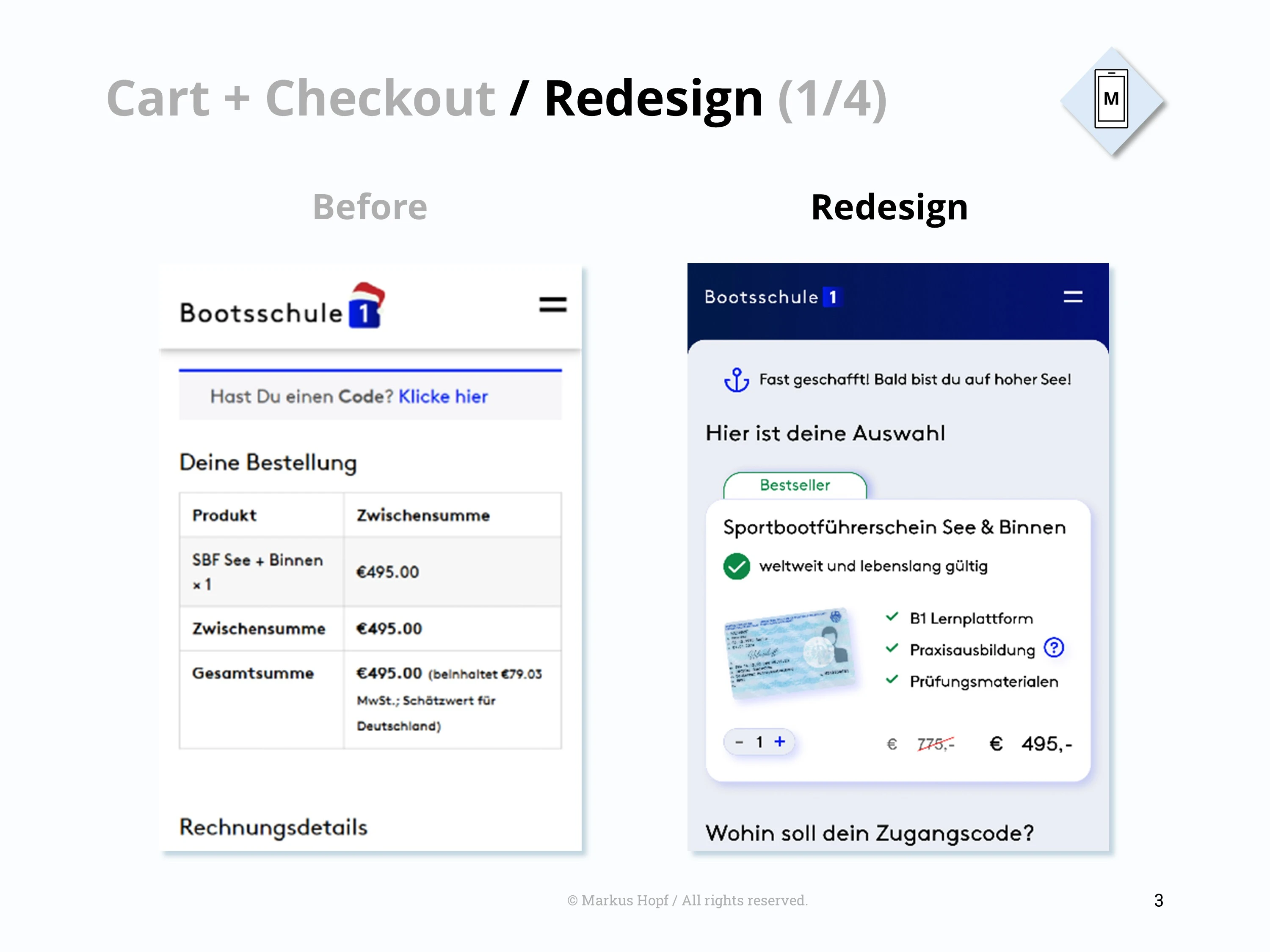1270x952 pixels.
Task: Click the Before label
Action: (370, 206)
